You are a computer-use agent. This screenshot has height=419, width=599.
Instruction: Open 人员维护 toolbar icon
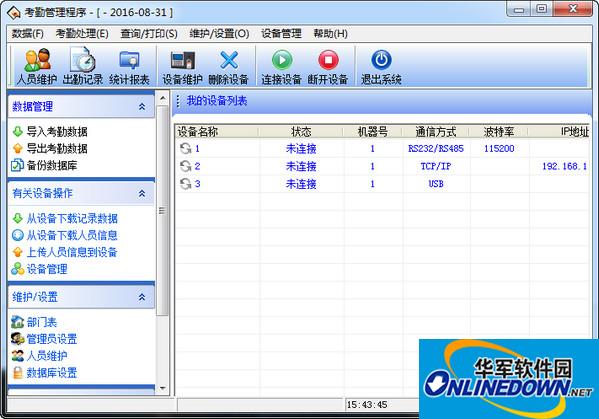37,60
